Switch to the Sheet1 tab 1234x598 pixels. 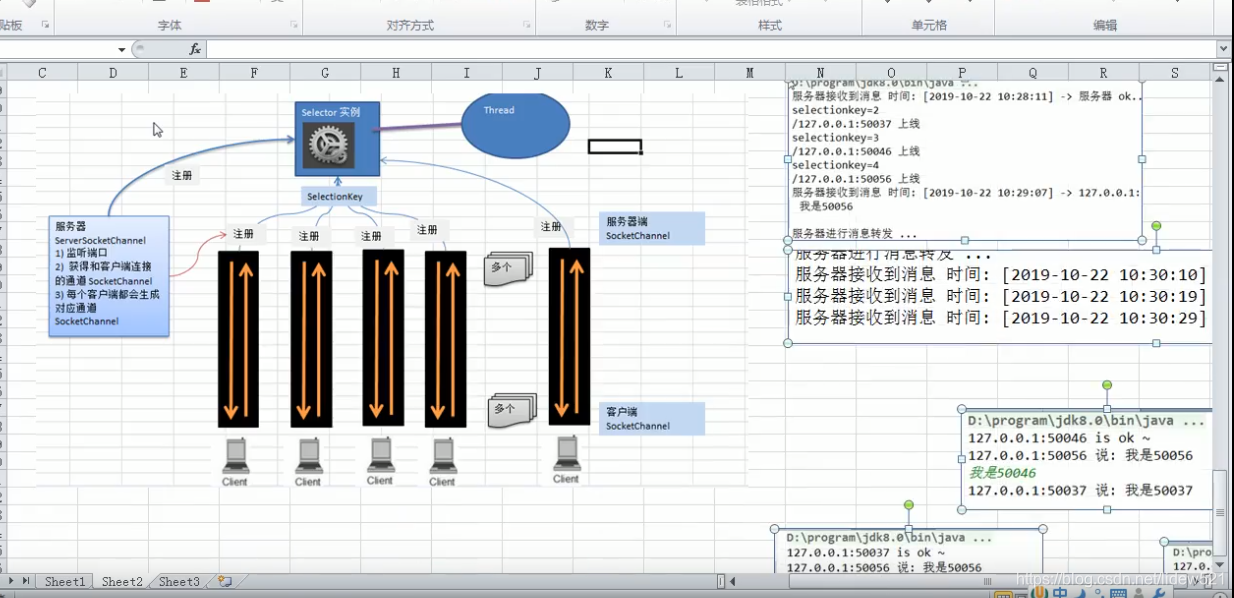tap(65, 581)
